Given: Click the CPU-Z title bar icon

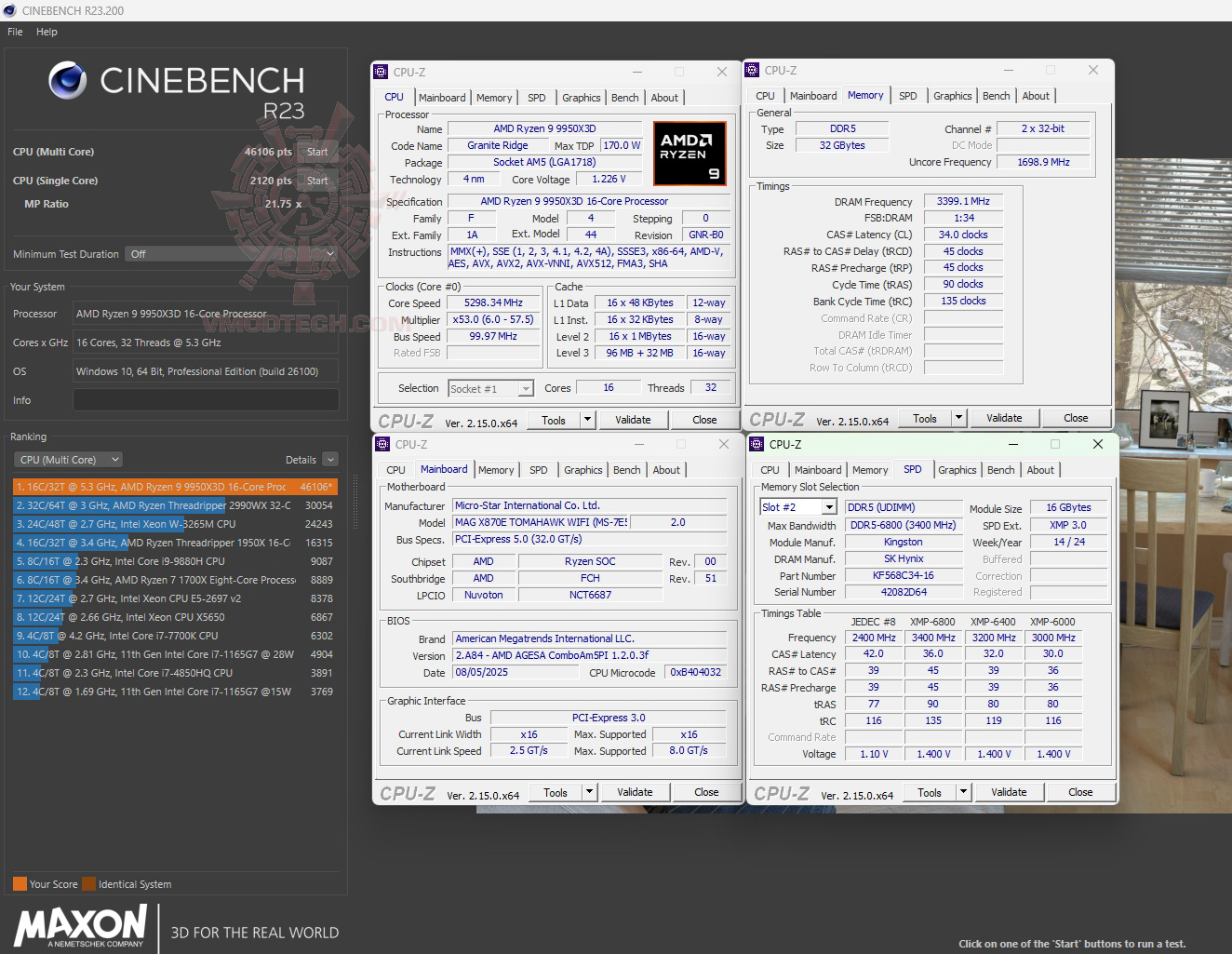Looking at the screenshot, I should (x=381, y=71).
